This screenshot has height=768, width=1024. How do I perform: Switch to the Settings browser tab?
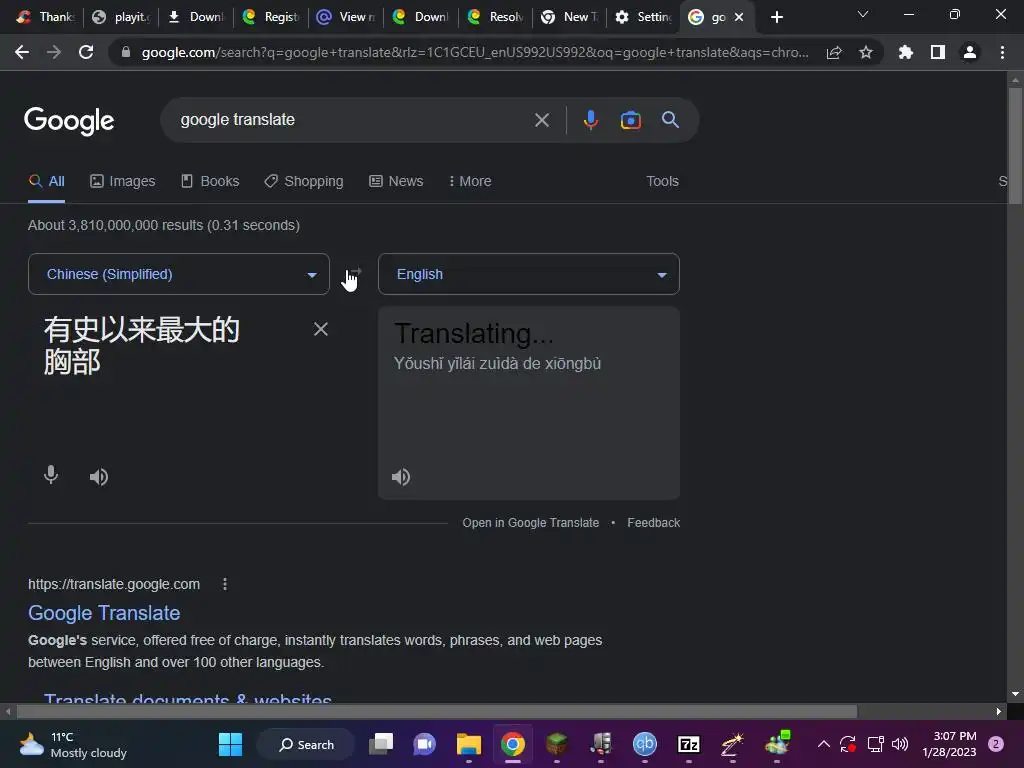(x=643, y=17)
